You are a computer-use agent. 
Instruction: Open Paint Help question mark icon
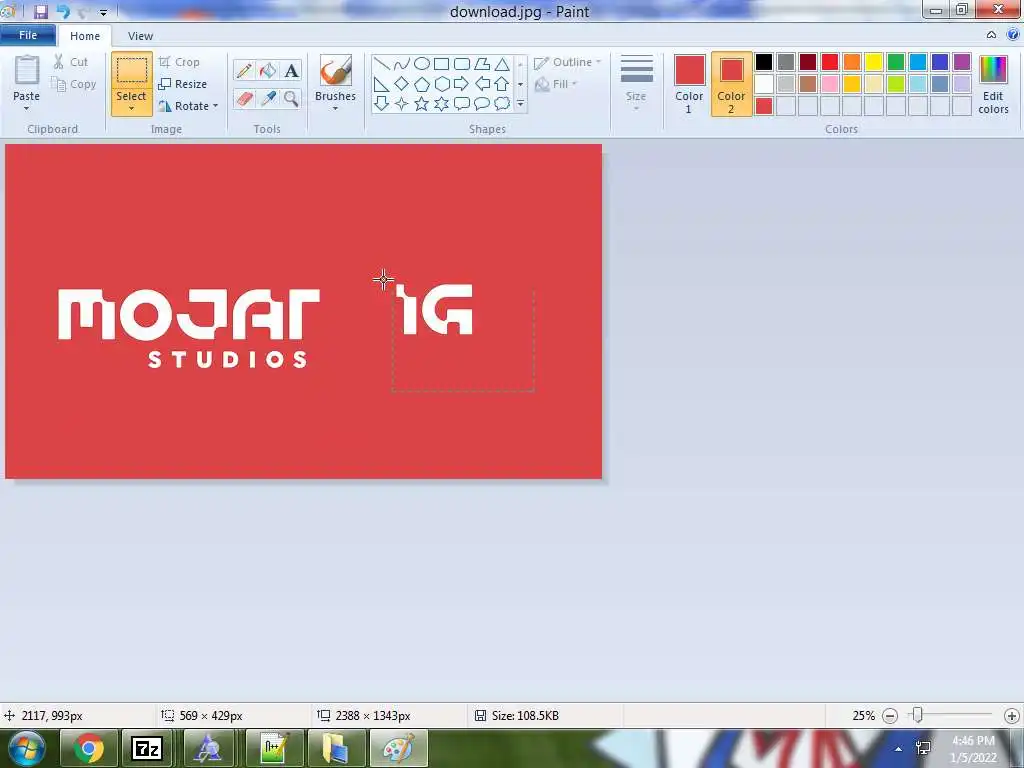(x=1013, y=35)
